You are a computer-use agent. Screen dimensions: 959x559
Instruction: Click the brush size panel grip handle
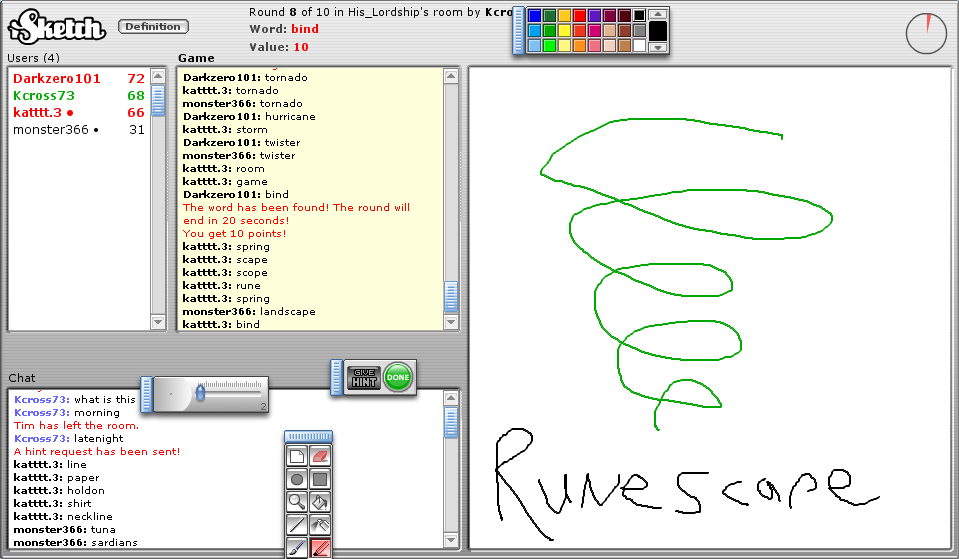point(146,394)
